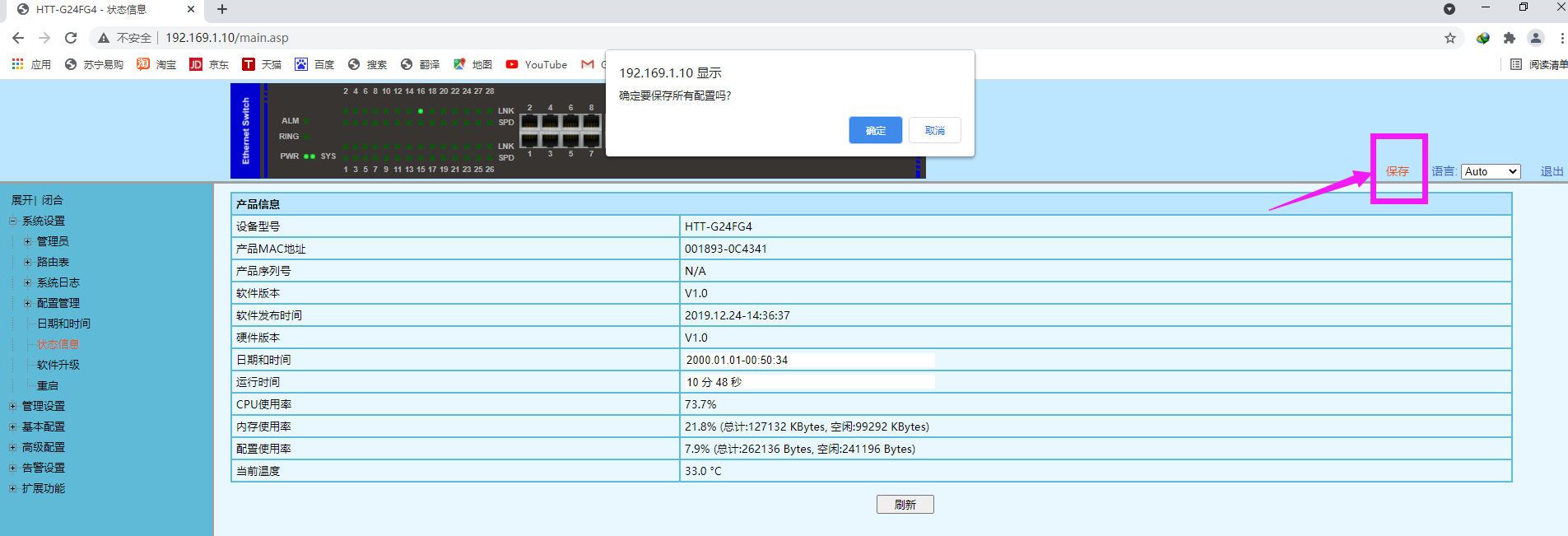Open the 语言 Auto dropdown
1568x536 pixels.
1490,171
